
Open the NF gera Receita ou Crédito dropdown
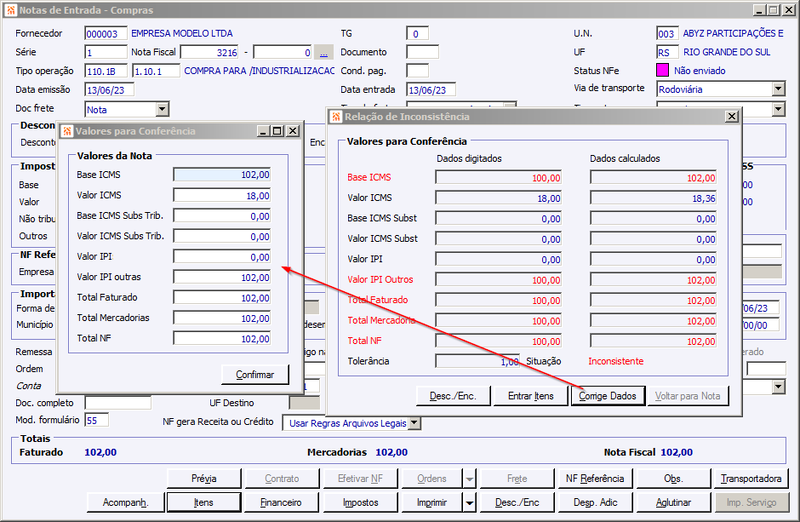(415, 423)
